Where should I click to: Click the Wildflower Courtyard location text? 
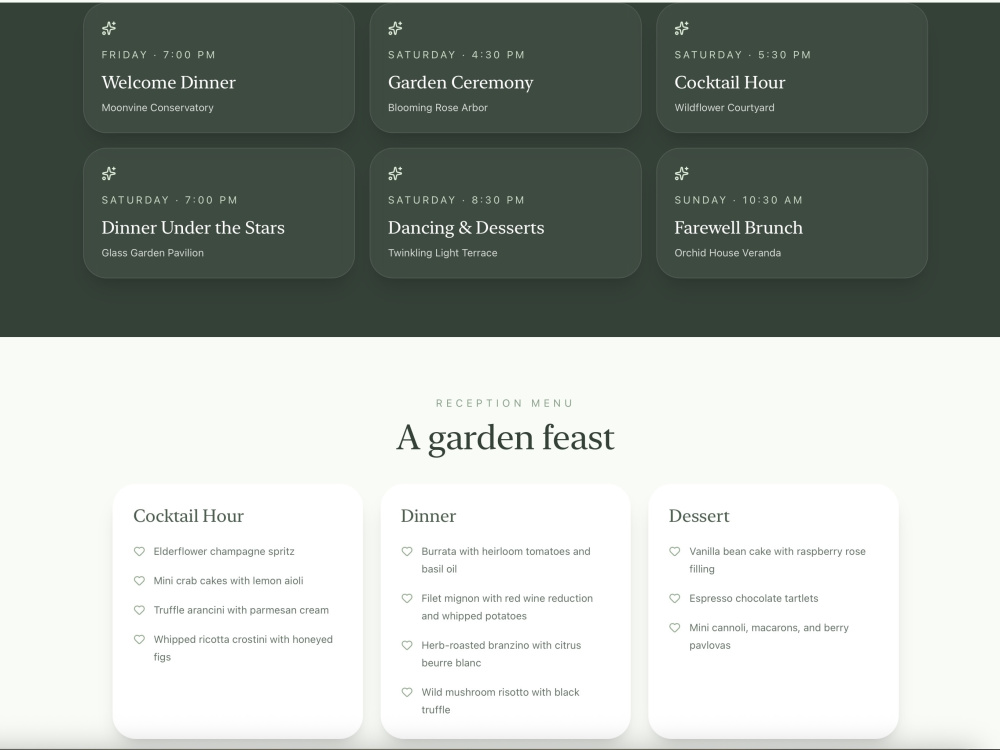(x=724, y=108)
